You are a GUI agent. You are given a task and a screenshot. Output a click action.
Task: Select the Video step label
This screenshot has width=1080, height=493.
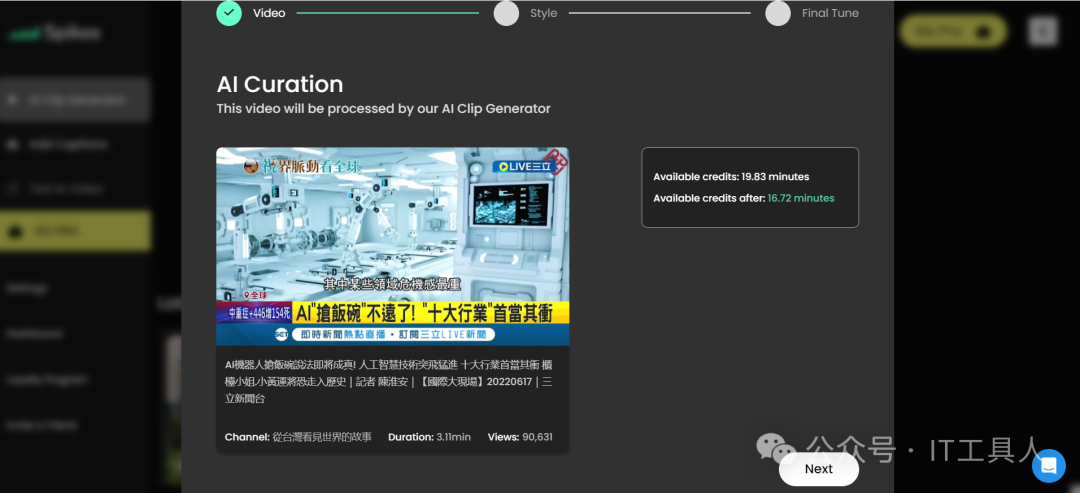(269, 13)
